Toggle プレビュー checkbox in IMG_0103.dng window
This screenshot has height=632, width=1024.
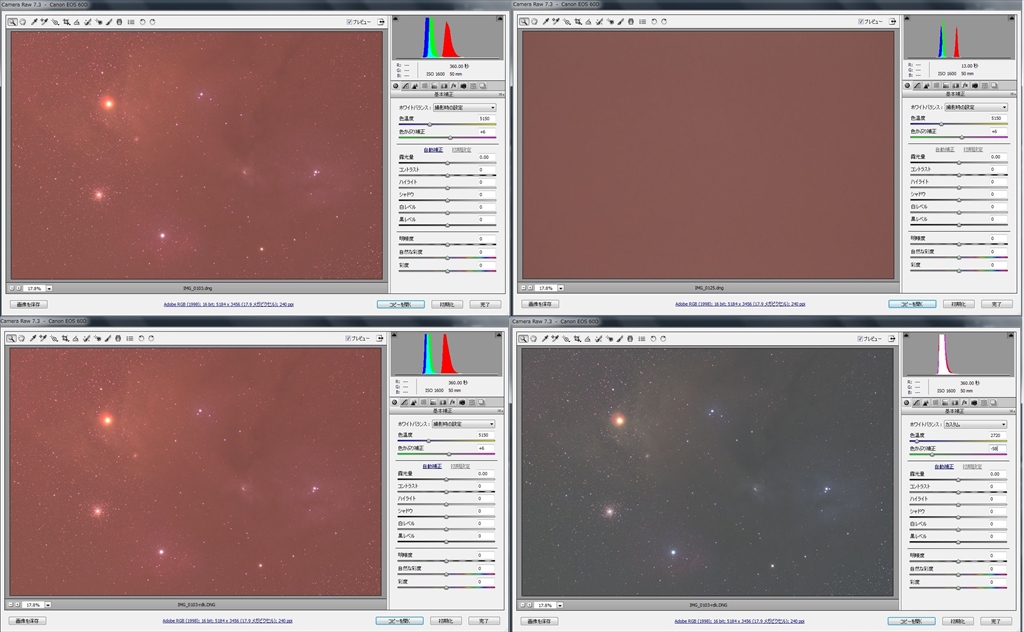[349, 22]
